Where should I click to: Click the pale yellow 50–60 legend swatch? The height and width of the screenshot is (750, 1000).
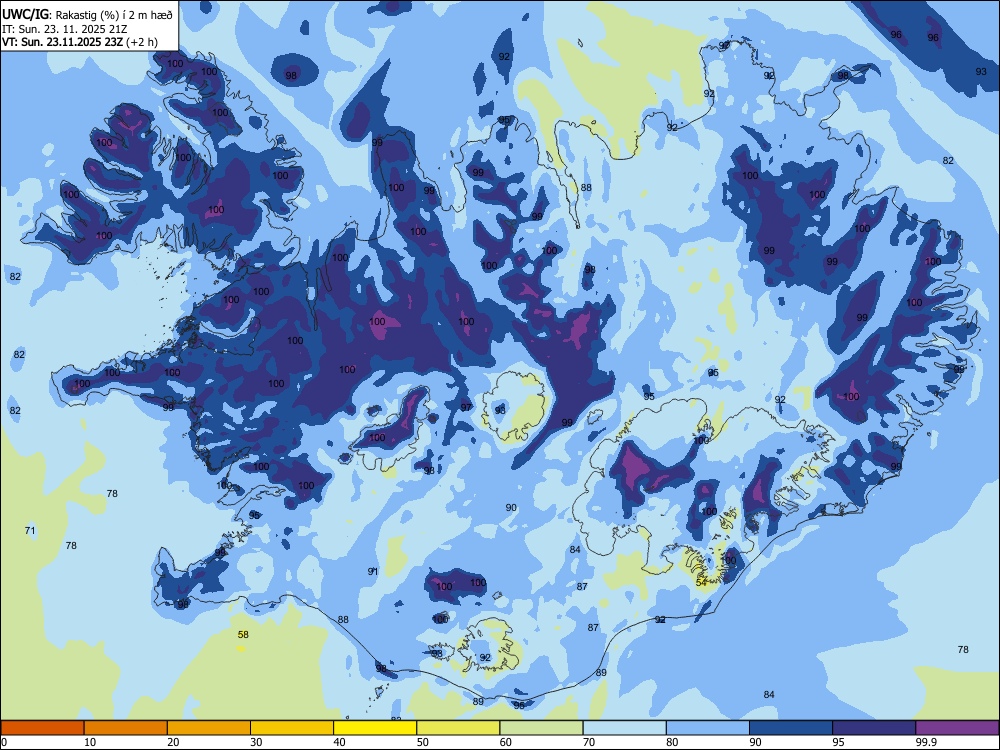[458, 728]
